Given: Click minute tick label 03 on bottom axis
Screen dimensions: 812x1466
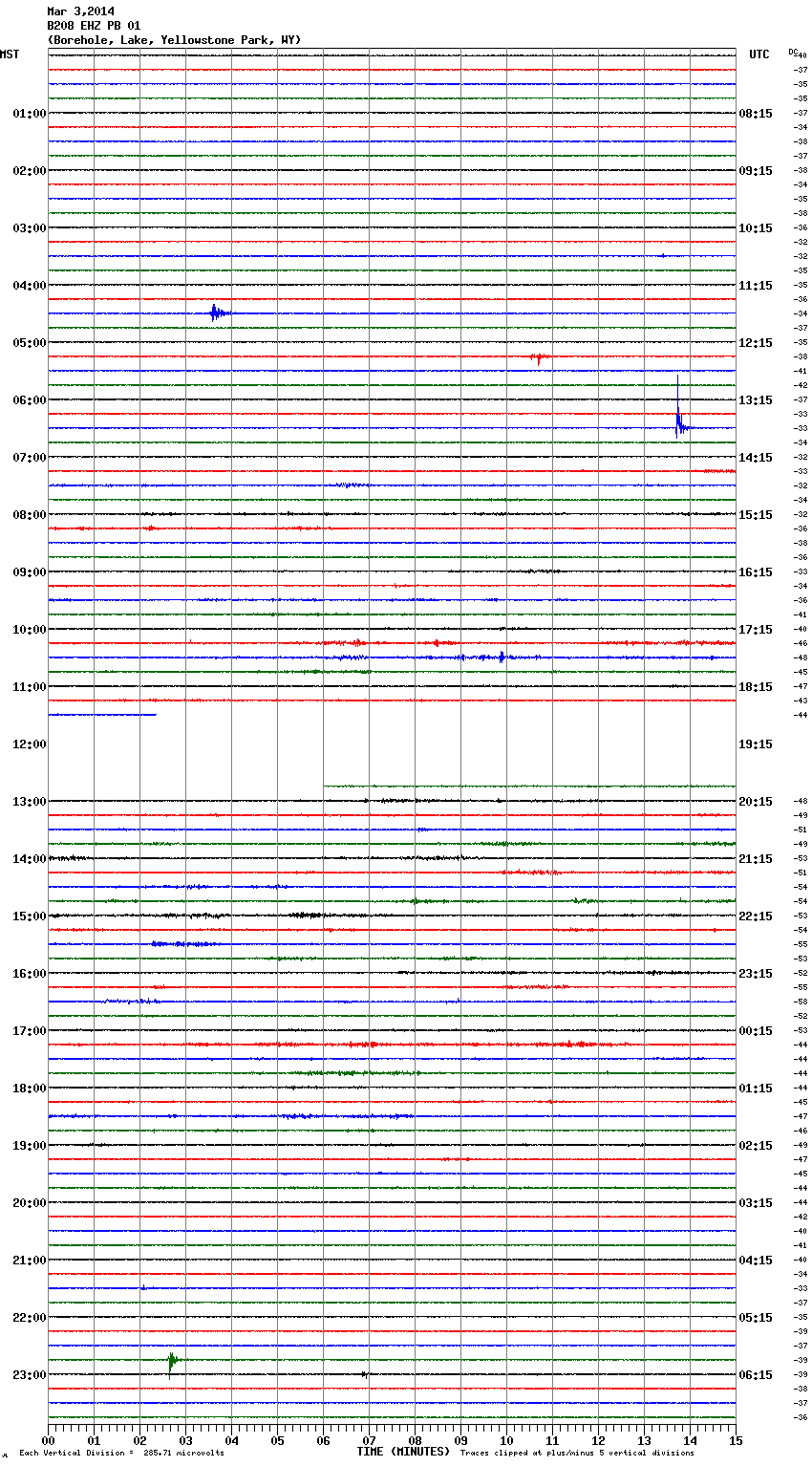Looking at the screenshot, I should click(185, 1440).
